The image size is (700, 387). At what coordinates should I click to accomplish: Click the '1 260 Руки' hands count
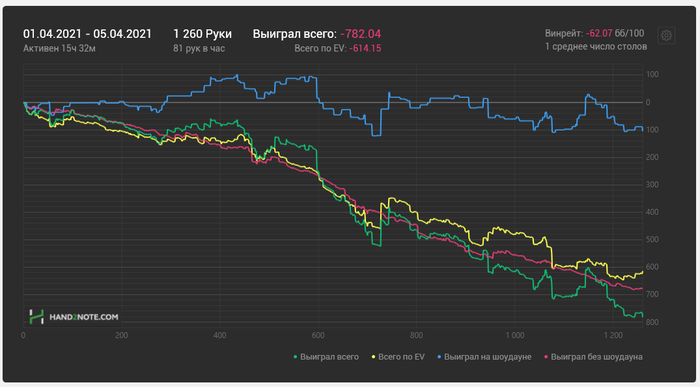click(x=203, y=34)
